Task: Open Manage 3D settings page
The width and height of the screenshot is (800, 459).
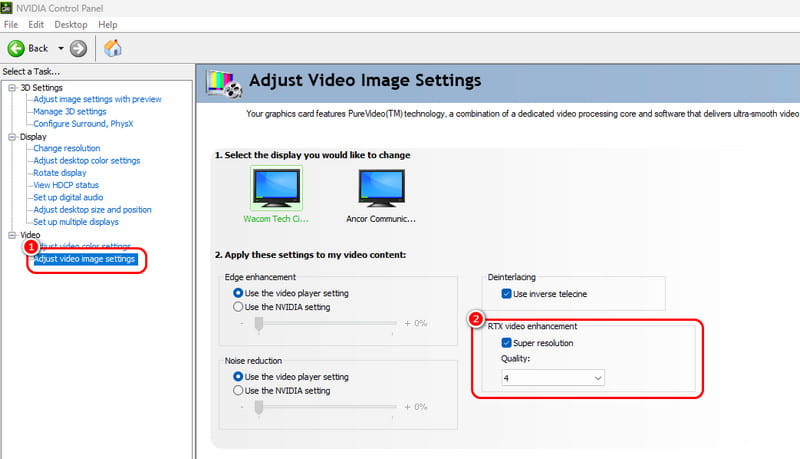Action: click(x=69, y=111)
